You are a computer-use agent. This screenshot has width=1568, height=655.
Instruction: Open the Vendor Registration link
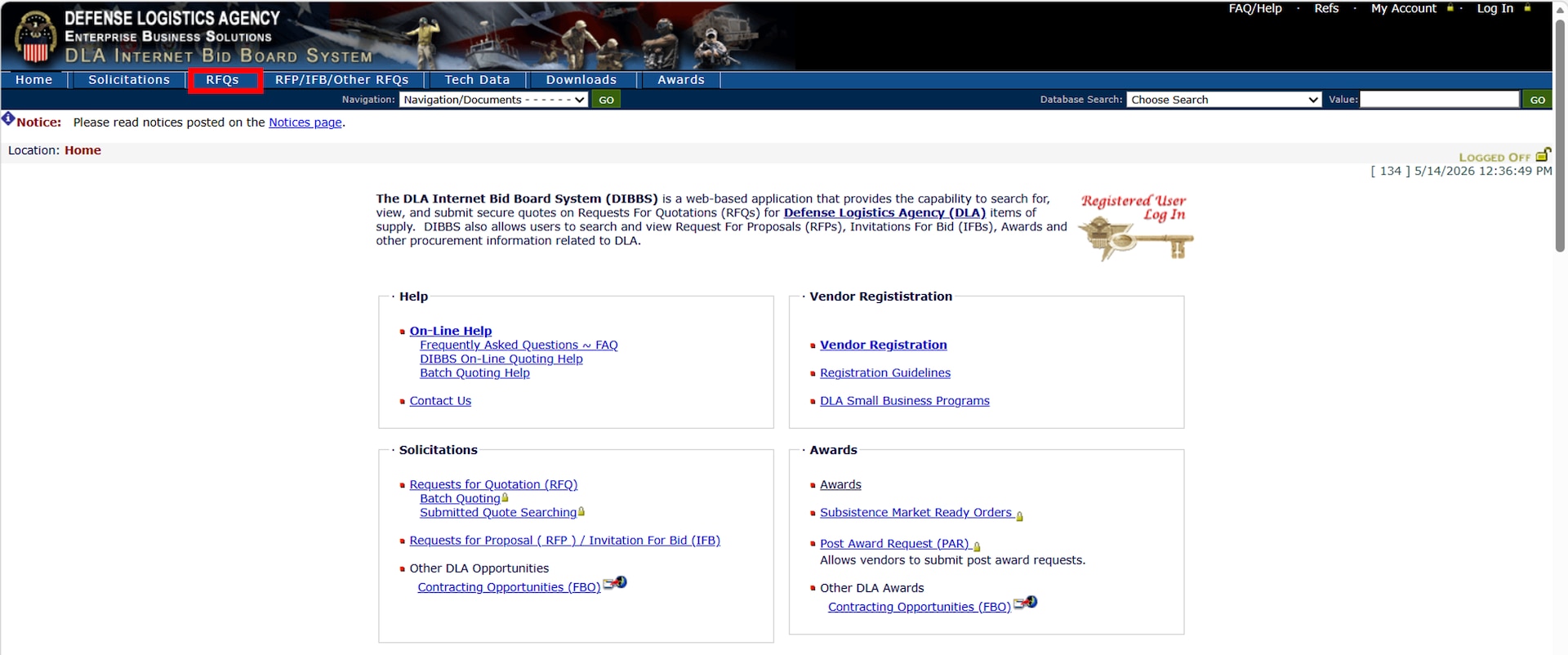click(884, 345)
